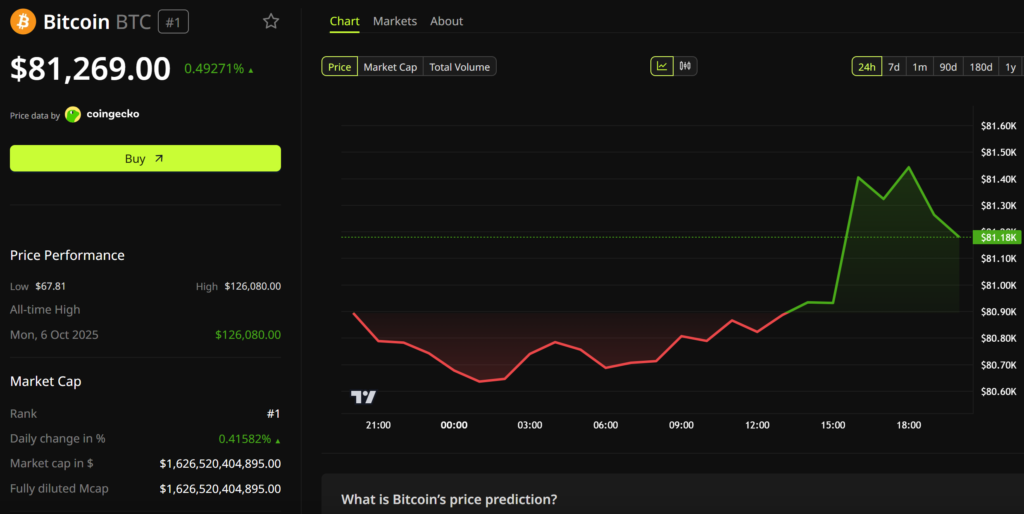This screenshot has width=1024, height=514.
Task: Click the Fully diluted Mcap value
Action: (220, 489)
